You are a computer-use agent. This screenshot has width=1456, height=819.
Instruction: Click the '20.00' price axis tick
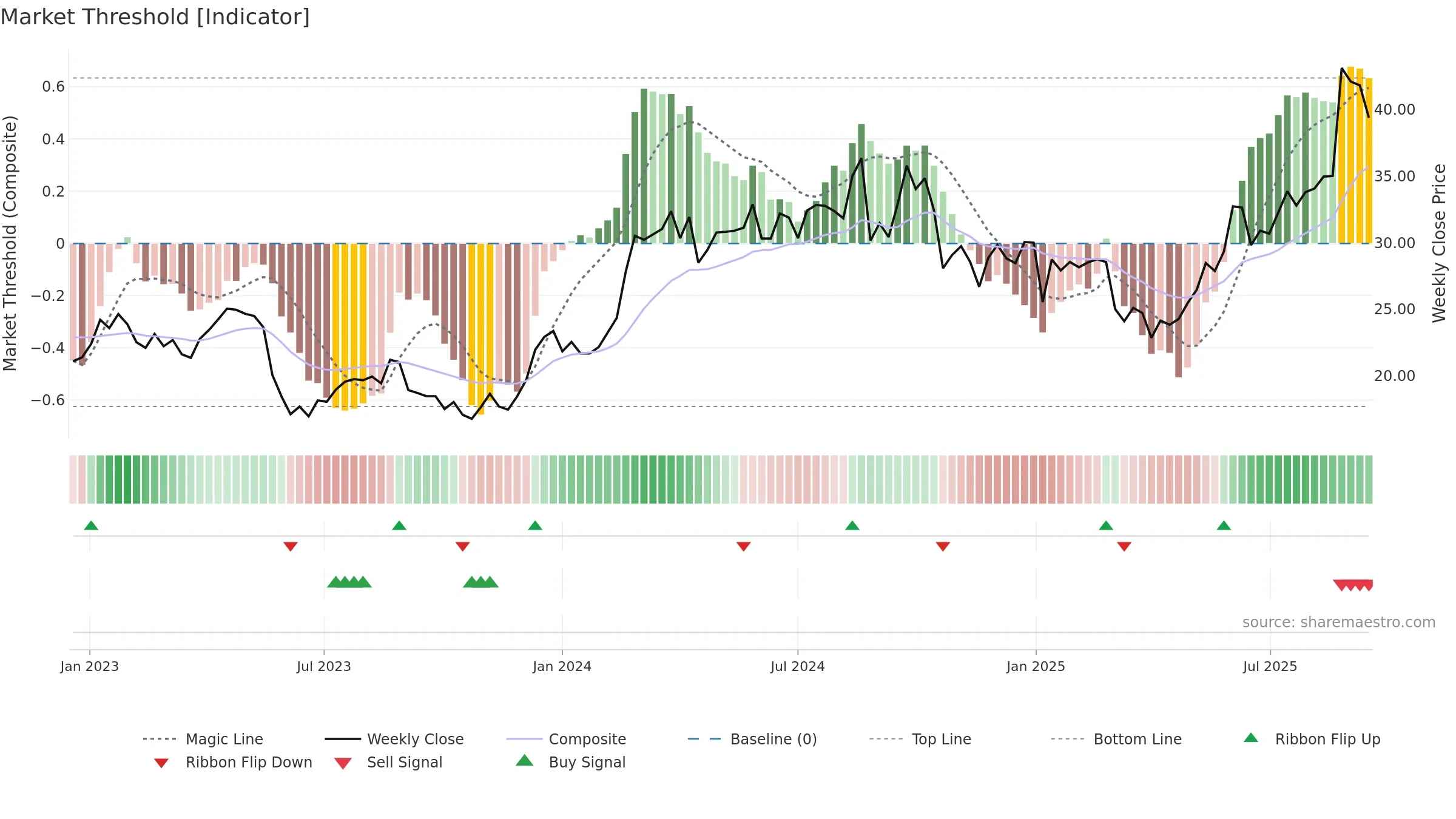pos(1395,376)
